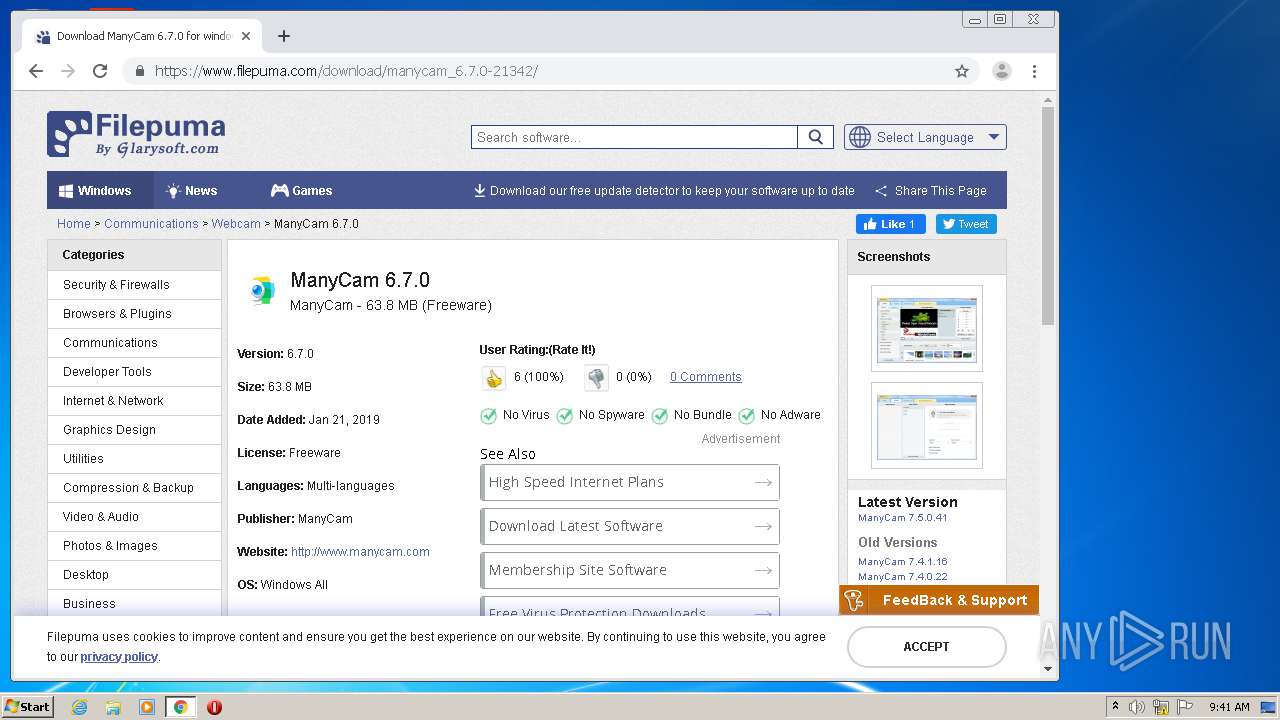Screen dimensions: 1280x720
Task: Go to Webcam breadcrumb
Action: tap(236, 224)
